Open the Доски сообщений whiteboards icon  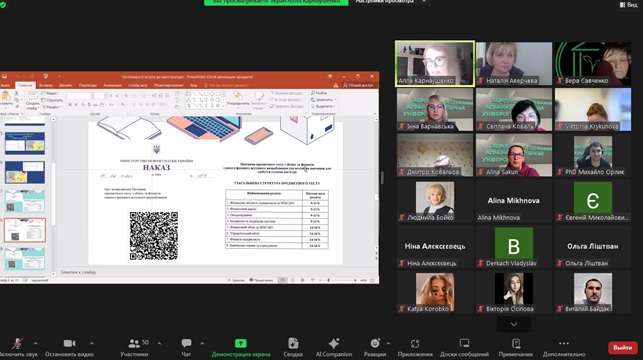coord(464,343)
